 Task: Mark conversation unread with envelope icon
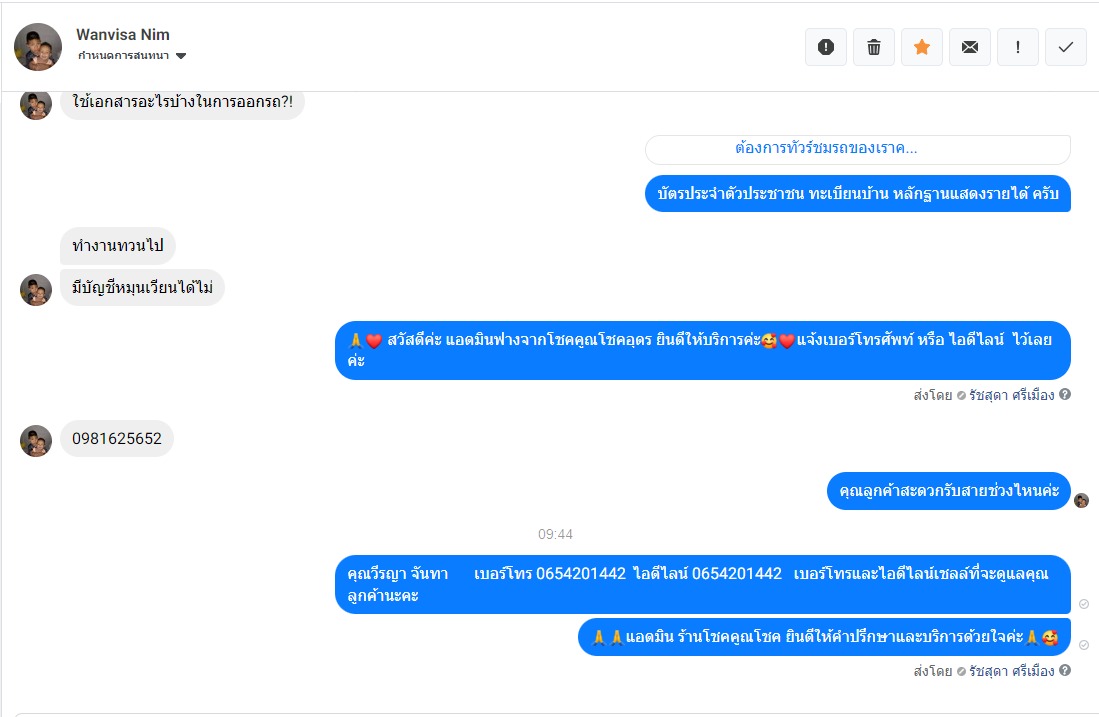click(970, 47)
